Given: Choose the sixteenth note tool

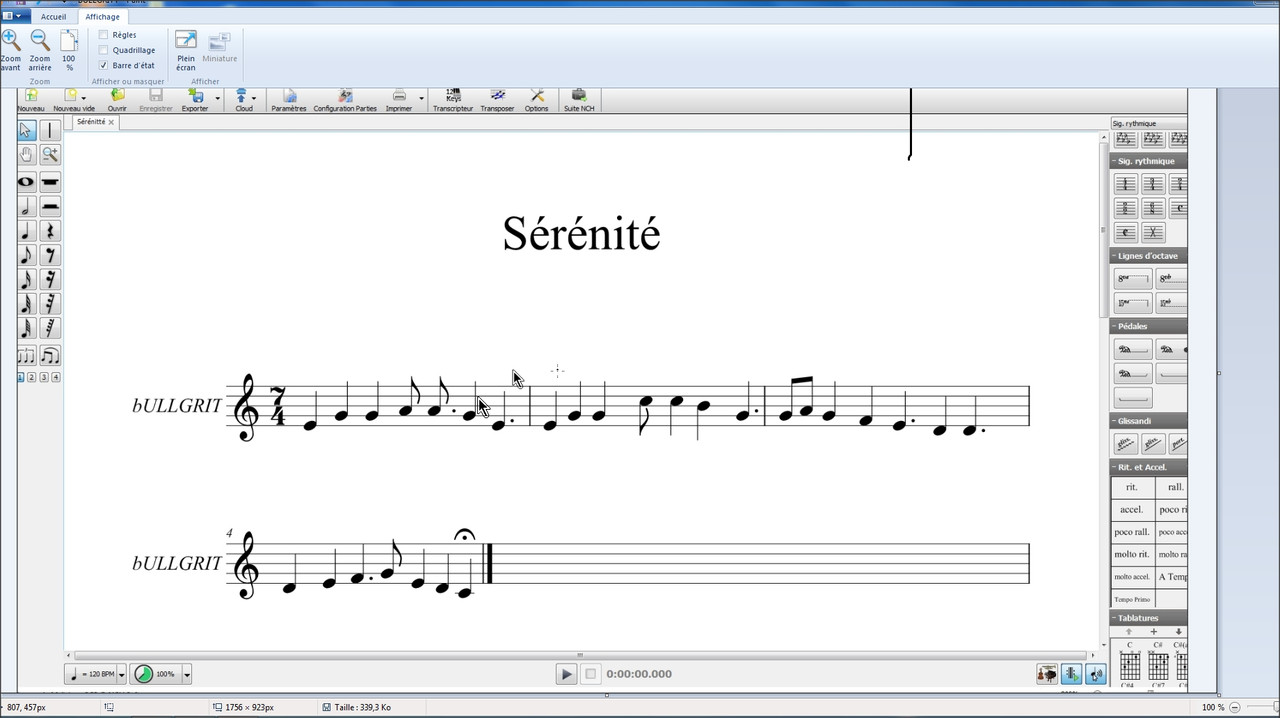Looking at the screenshot, I should [x=26, y=279].
